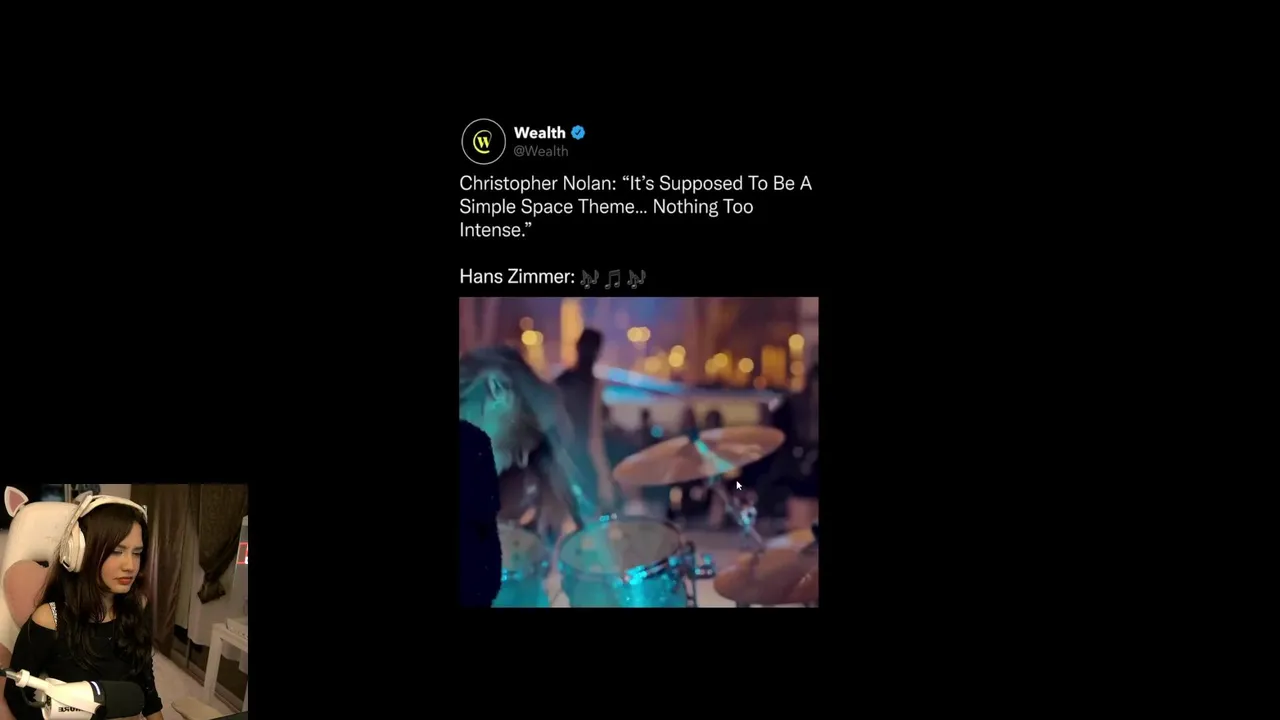The height and width of the screenshot is (720, 1280).
Task: Click the last music notes emoji
Action: tap(636, 278)
